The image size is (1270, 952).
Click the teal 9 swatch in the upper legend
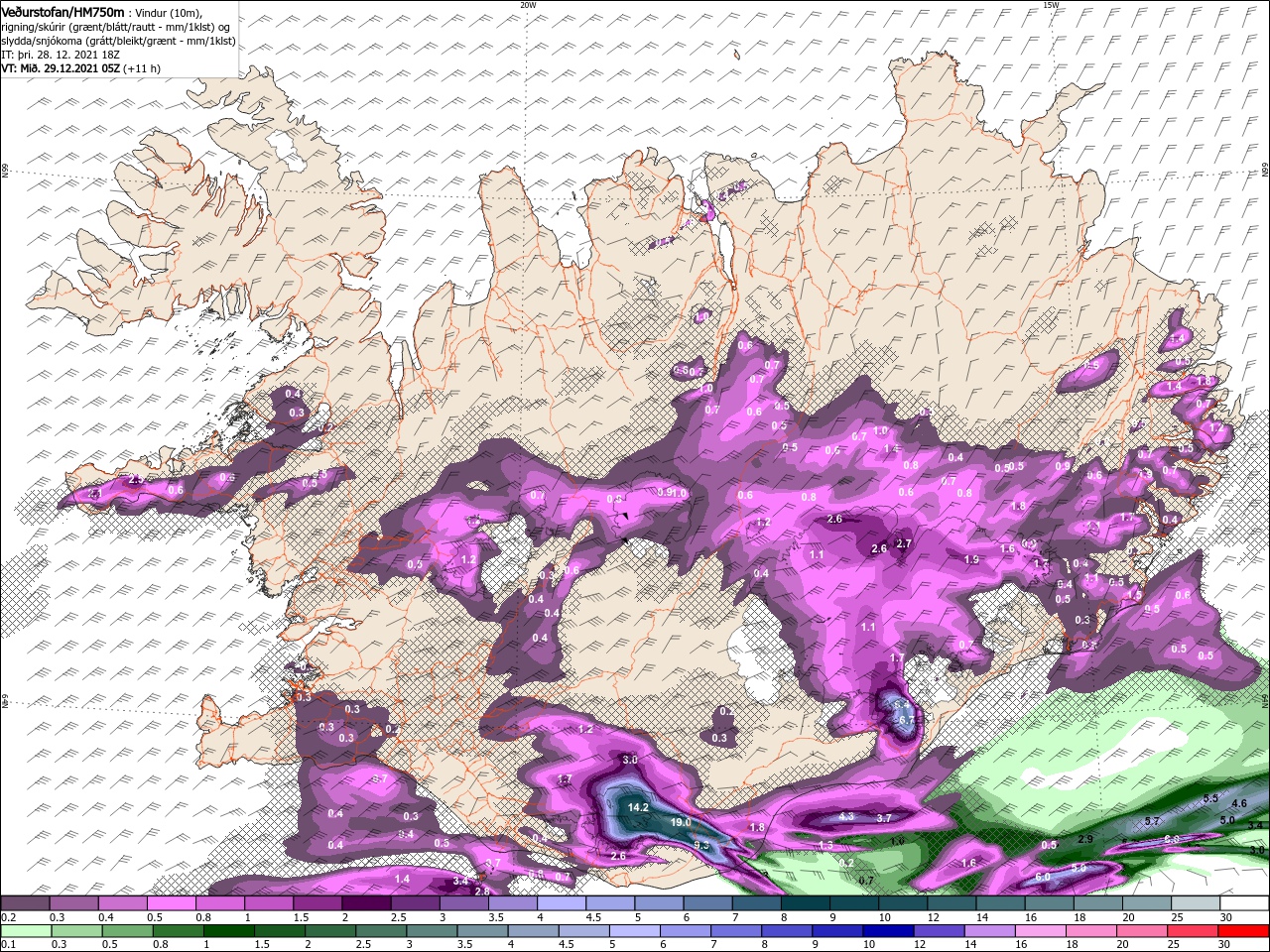[853, 903]
